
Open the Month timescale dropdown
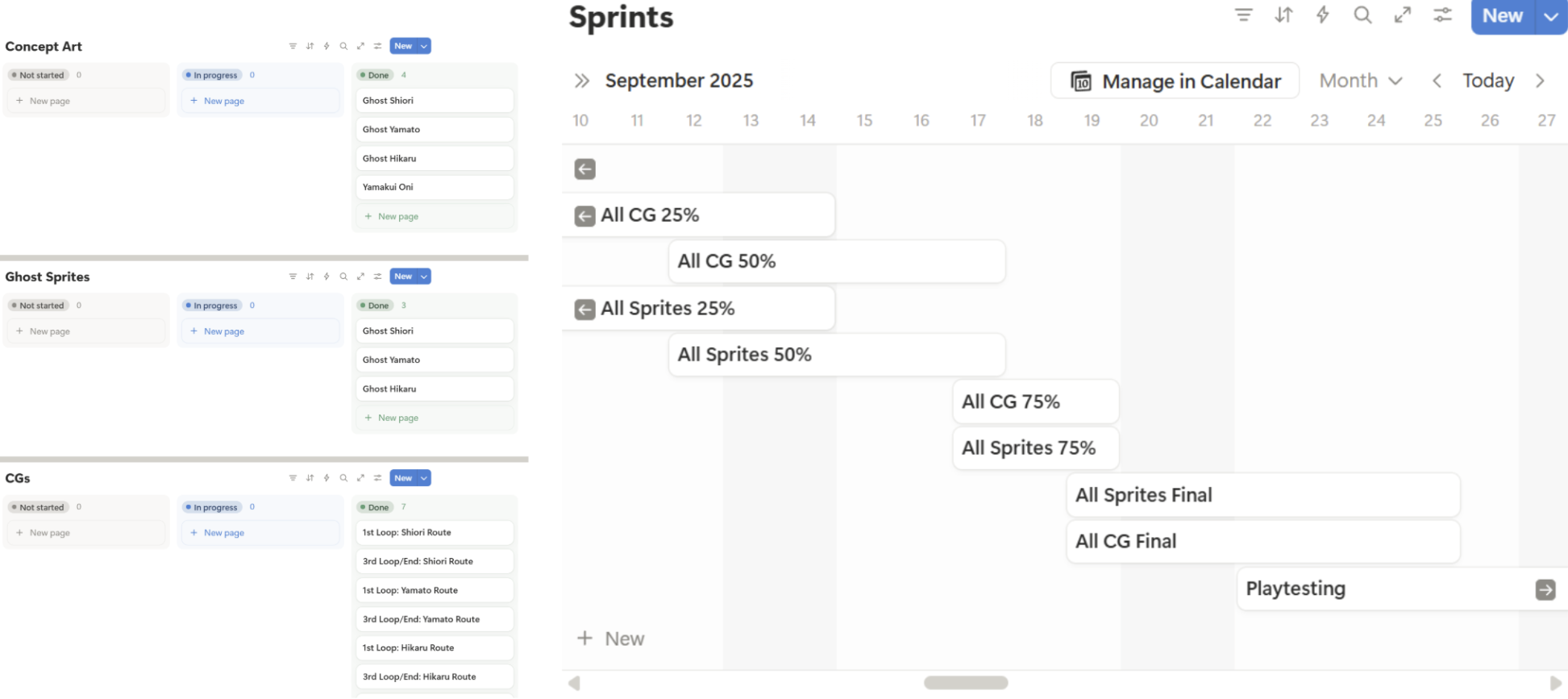(1361, 81)
